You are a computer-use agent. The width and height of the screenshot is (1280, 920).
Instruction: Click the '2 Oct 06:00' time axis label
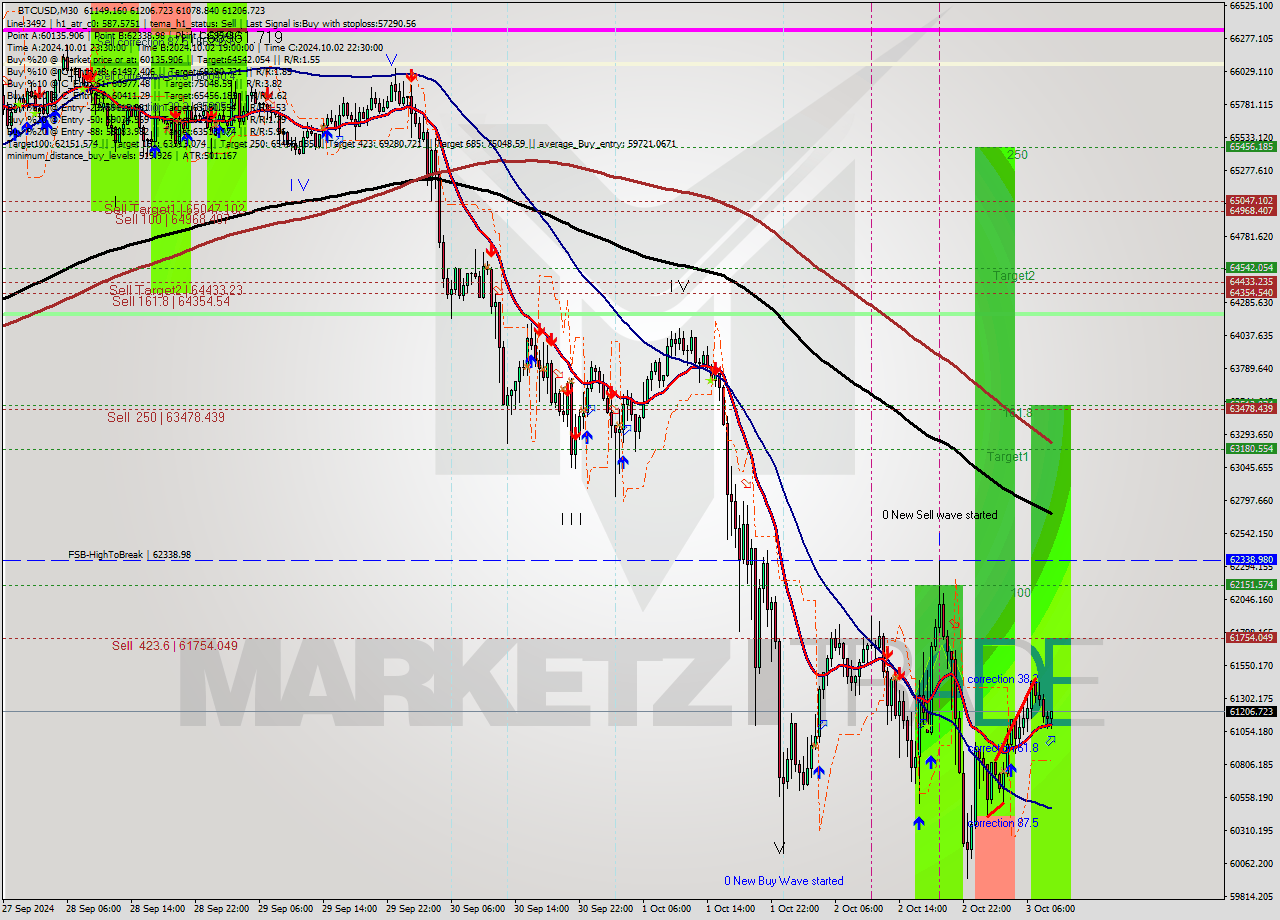tap(857, 909)
